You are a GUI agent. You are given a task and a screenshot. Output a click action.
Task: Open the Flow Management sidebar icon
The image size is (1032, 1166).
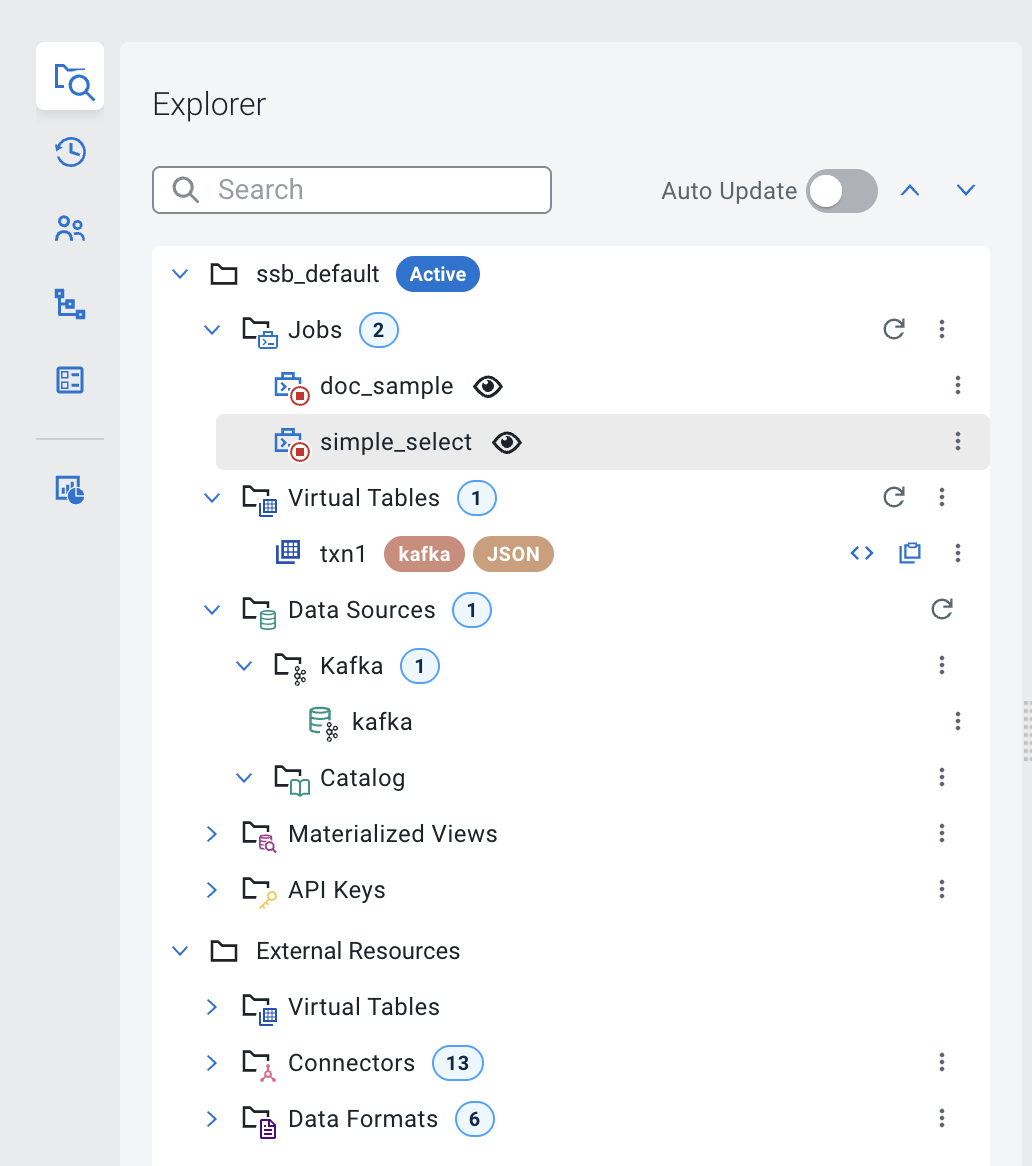(70, 304)
